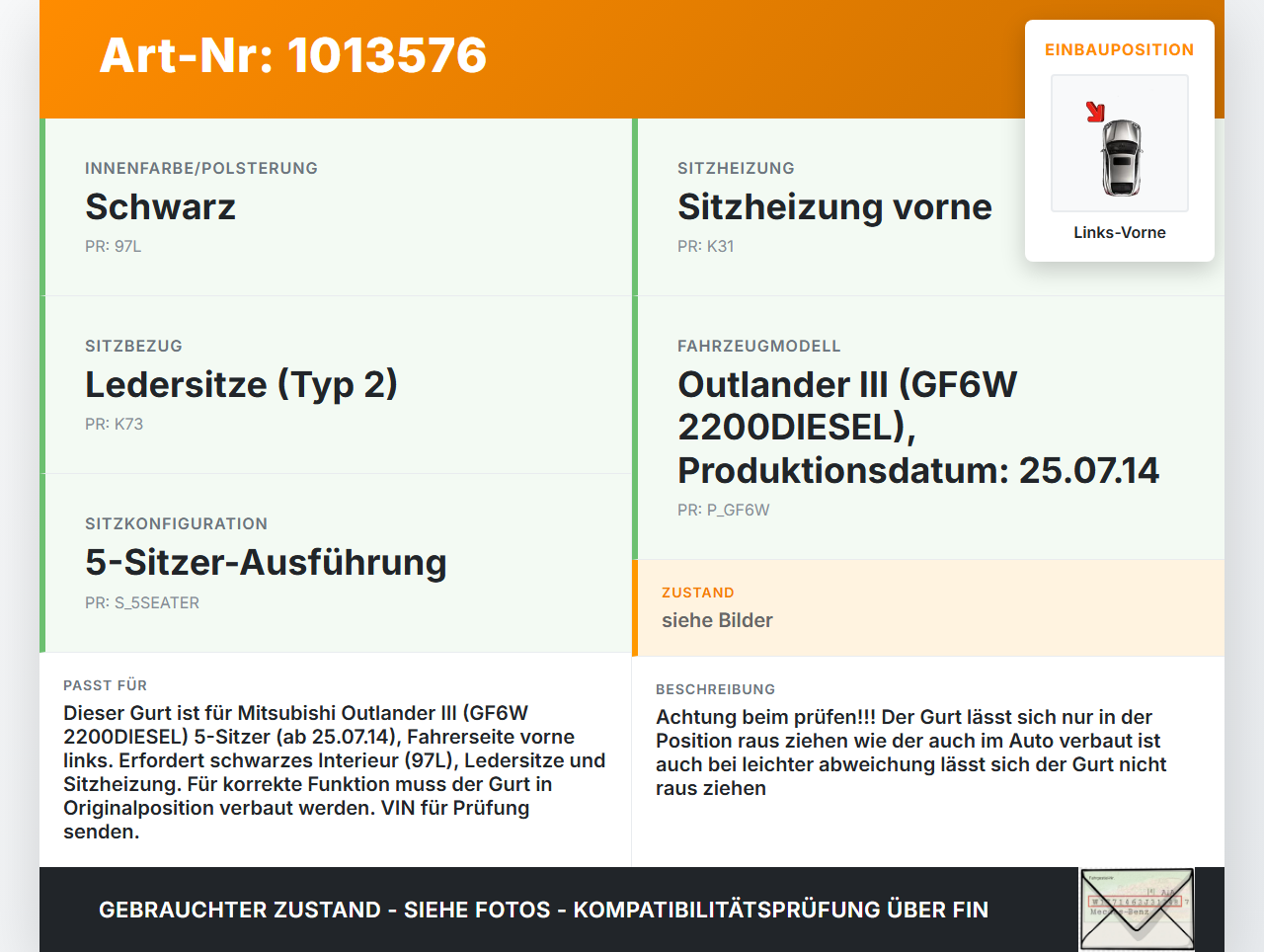Viewport: 1264px width, 952px height.
Task: Click the 'PR: S_5SEATER' code
Action: pyautogui.click(x=142, y=602)
